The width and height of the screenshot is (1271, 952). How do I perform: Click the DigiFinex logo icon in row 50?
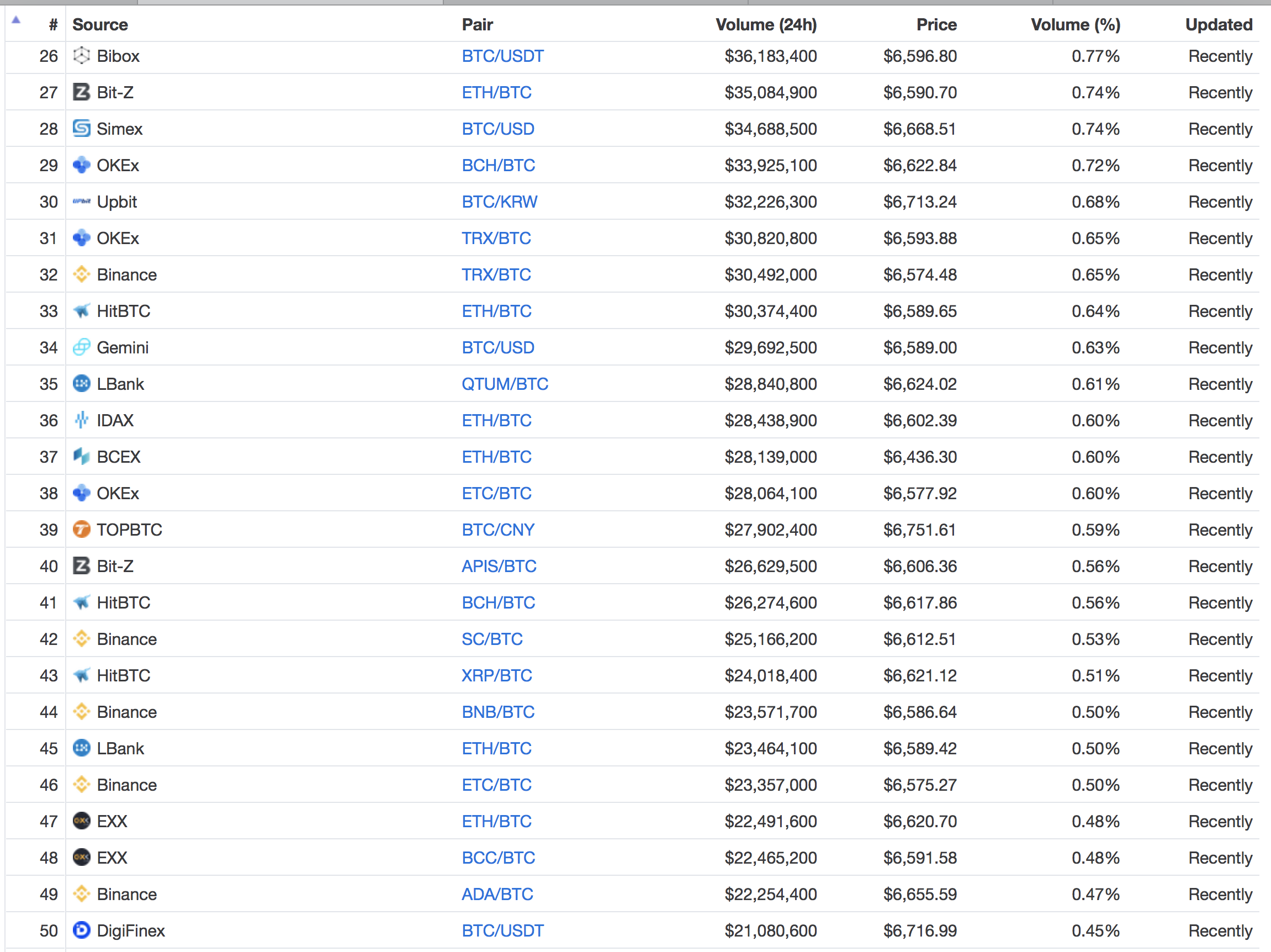point(82,930)
